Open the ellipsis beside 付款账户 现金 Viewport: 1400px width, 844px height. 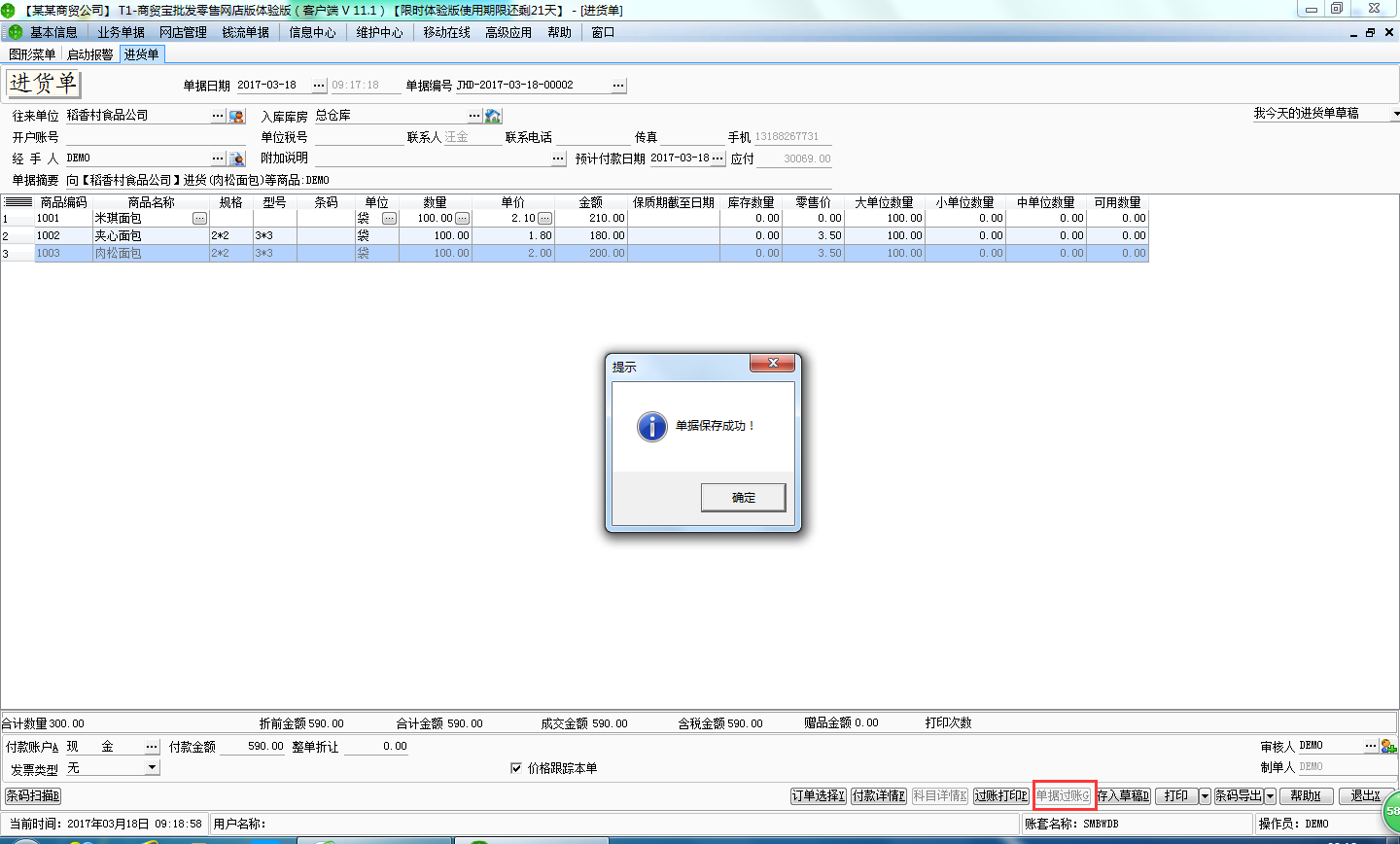coord(153,745)
